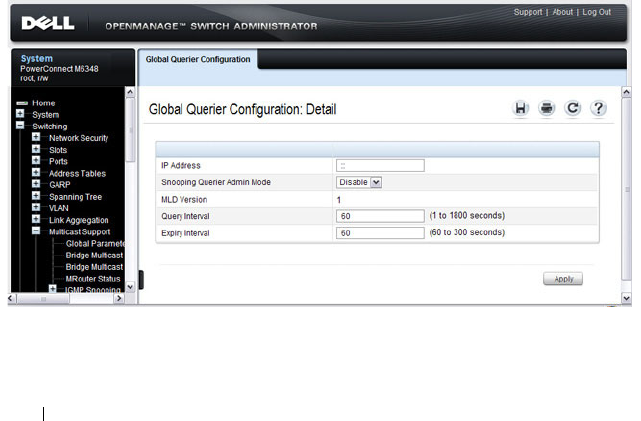Expand the VLAN node
641x421 pixels.
pyautogui.click(x=36, y=207)
